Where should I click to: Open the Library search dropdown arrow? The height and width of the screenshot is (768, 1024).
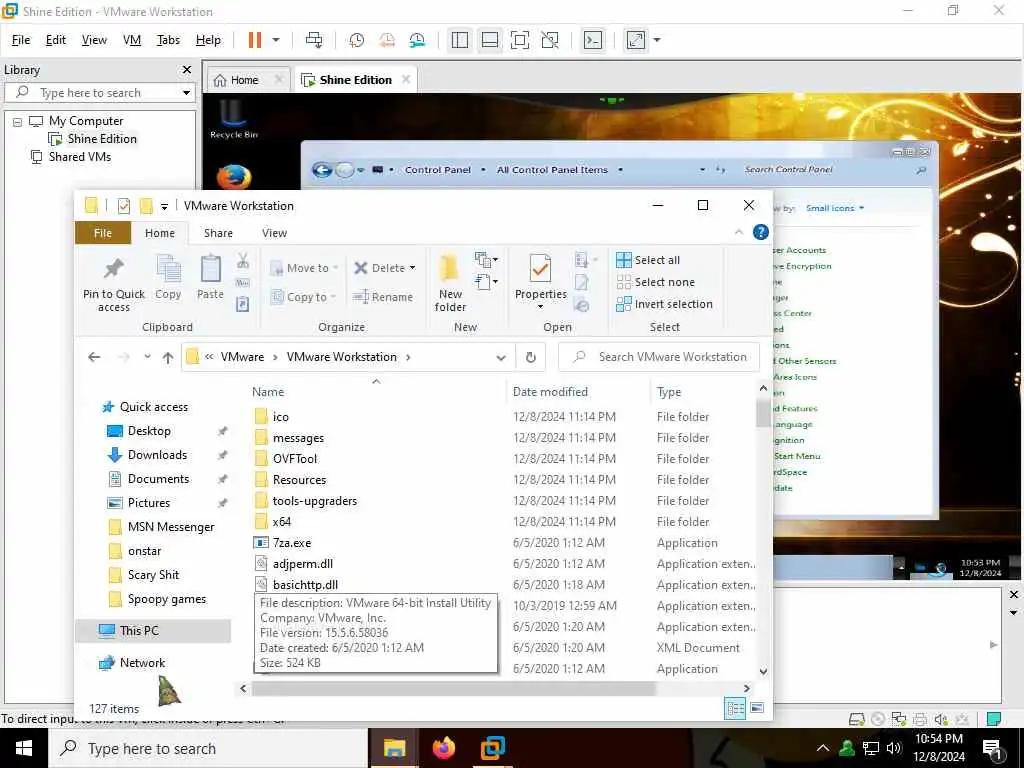[187, 93]
